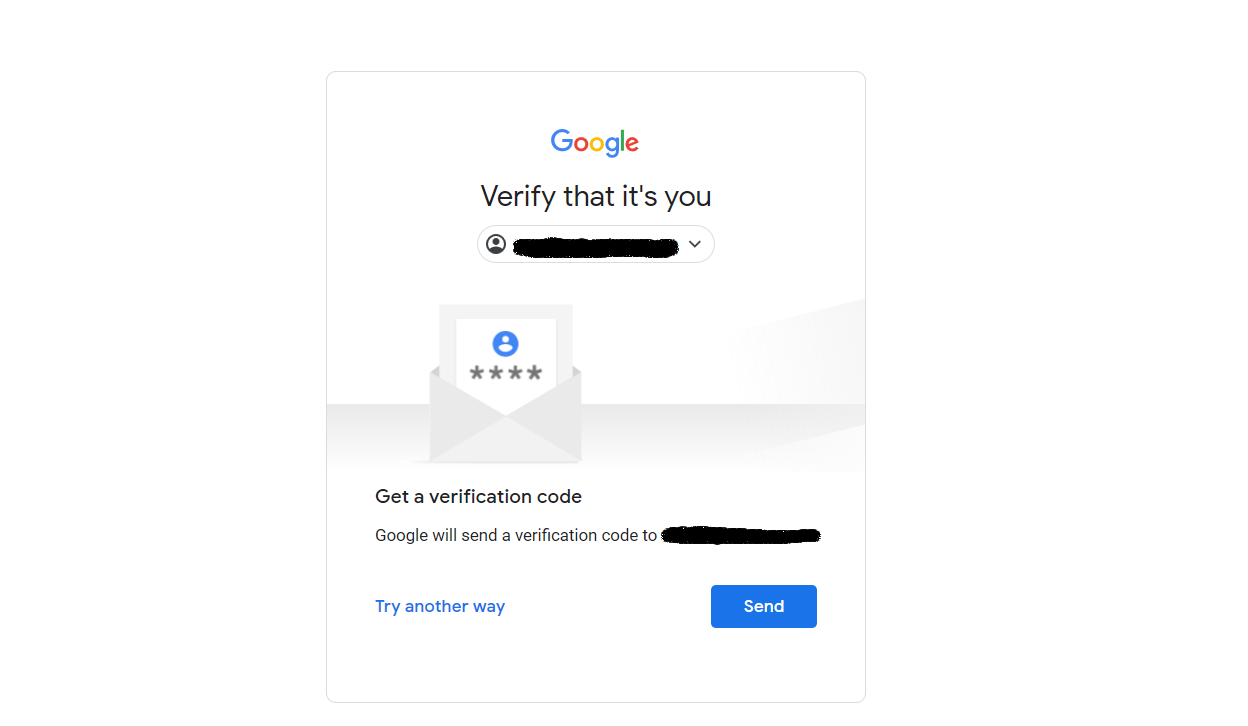Click the "Verify that it's you" heading
The image size is (1248, 726).
[x=596, y=196]
